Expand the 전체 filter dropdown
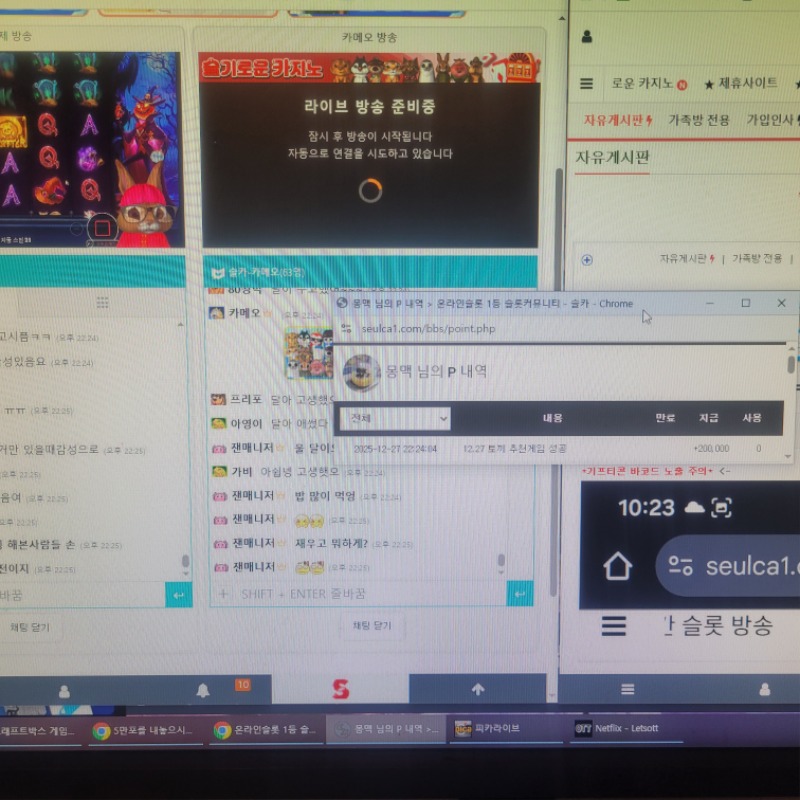The image size is (800, 800). pos(396,418)
